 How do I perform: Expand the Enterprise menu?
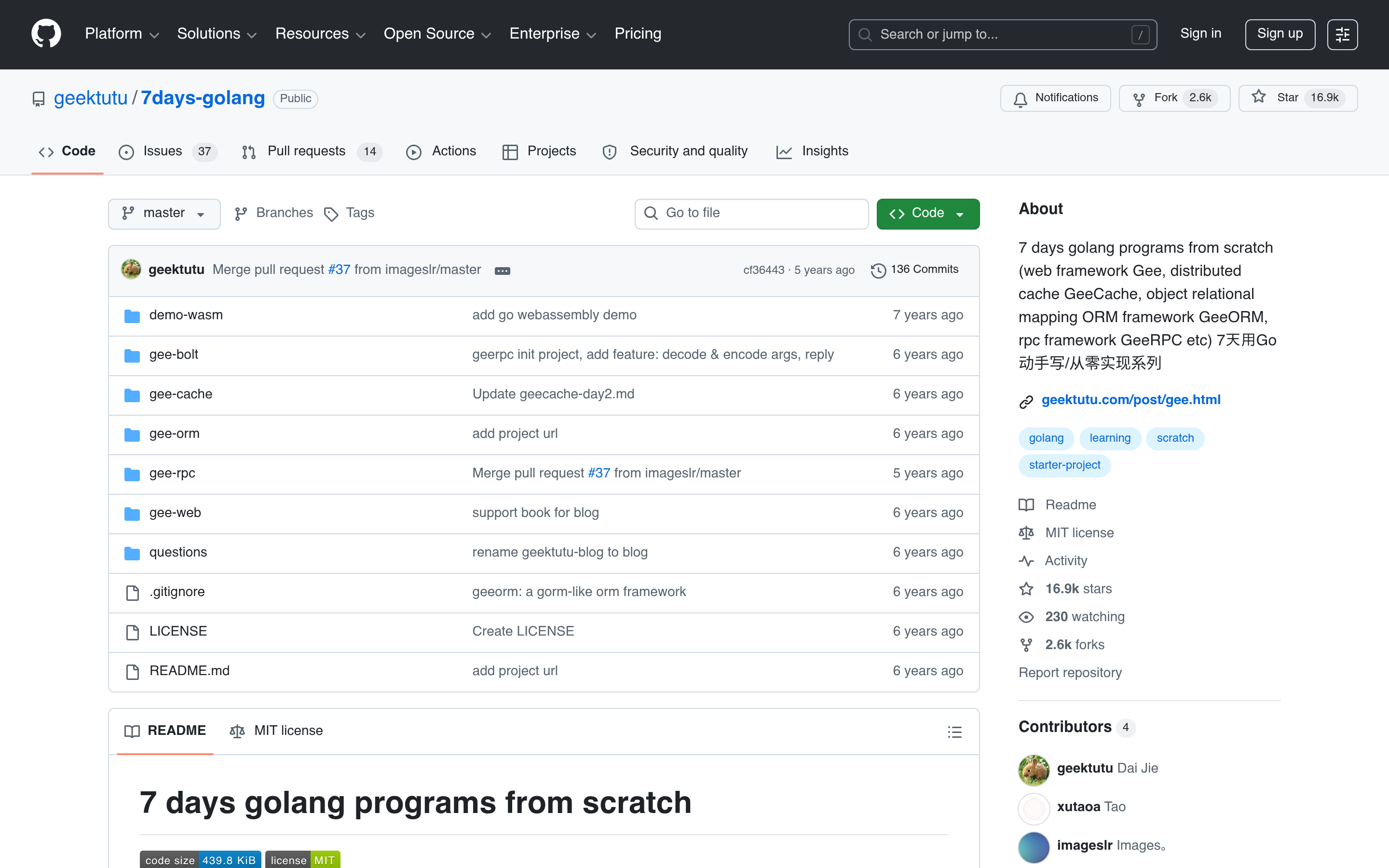click(553, 34)
